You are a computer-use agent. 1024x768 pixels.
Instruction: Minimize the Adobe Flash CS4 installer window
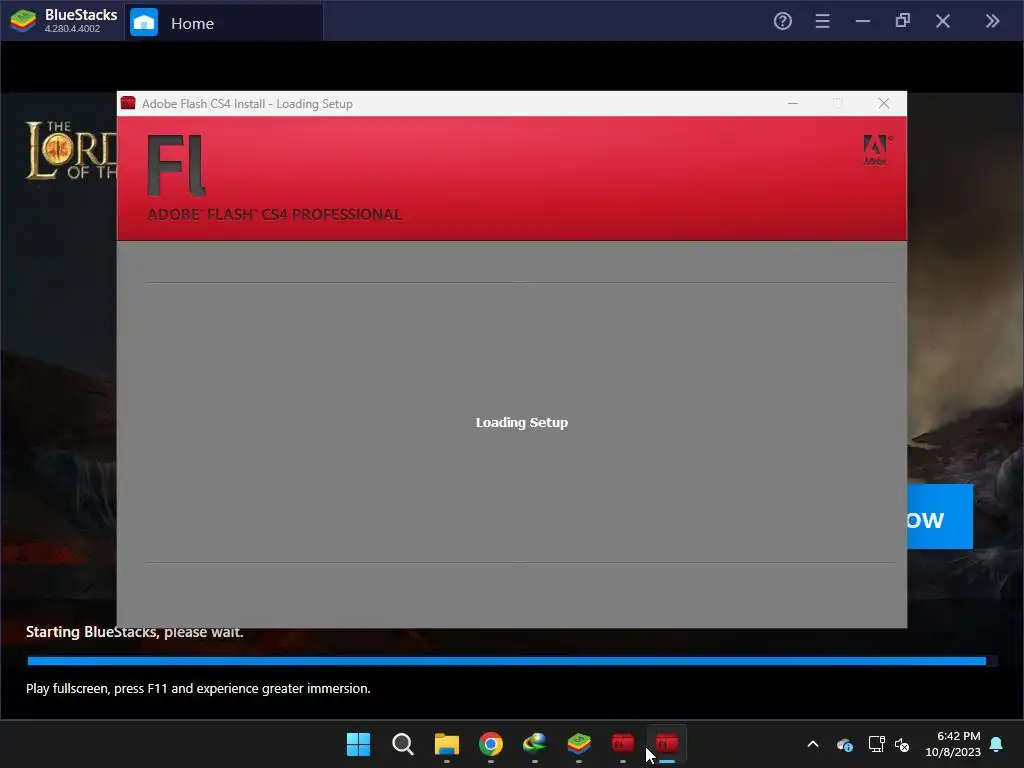click(793, 103)
